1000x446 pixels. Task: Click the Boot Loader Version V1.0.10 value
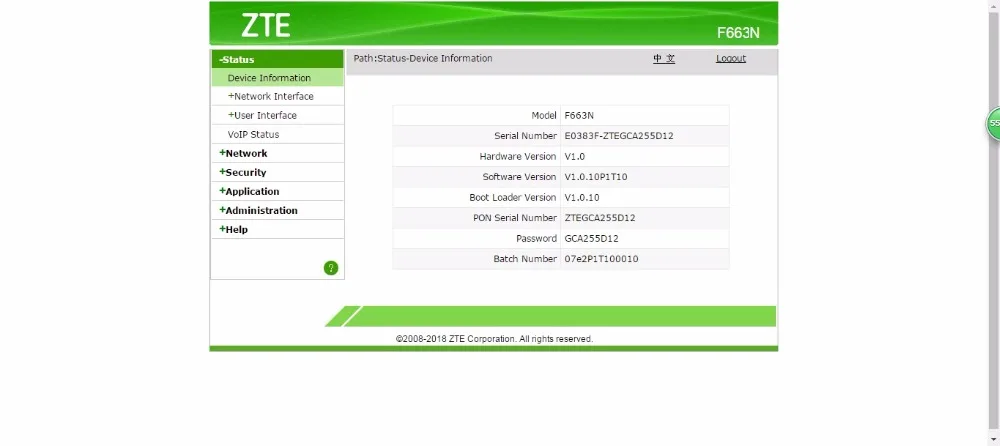582,198
